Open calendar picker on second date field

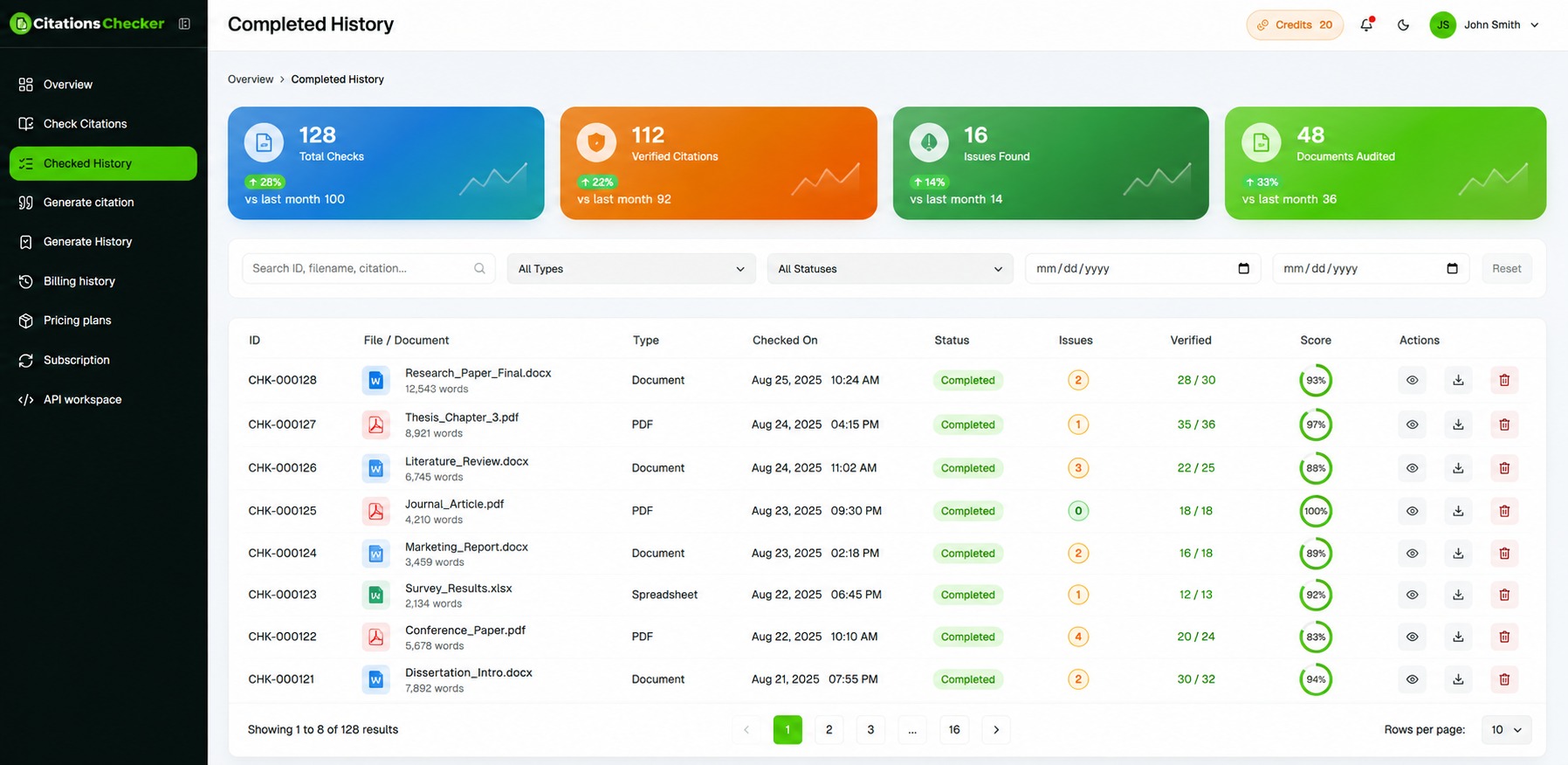(1452, 268)
